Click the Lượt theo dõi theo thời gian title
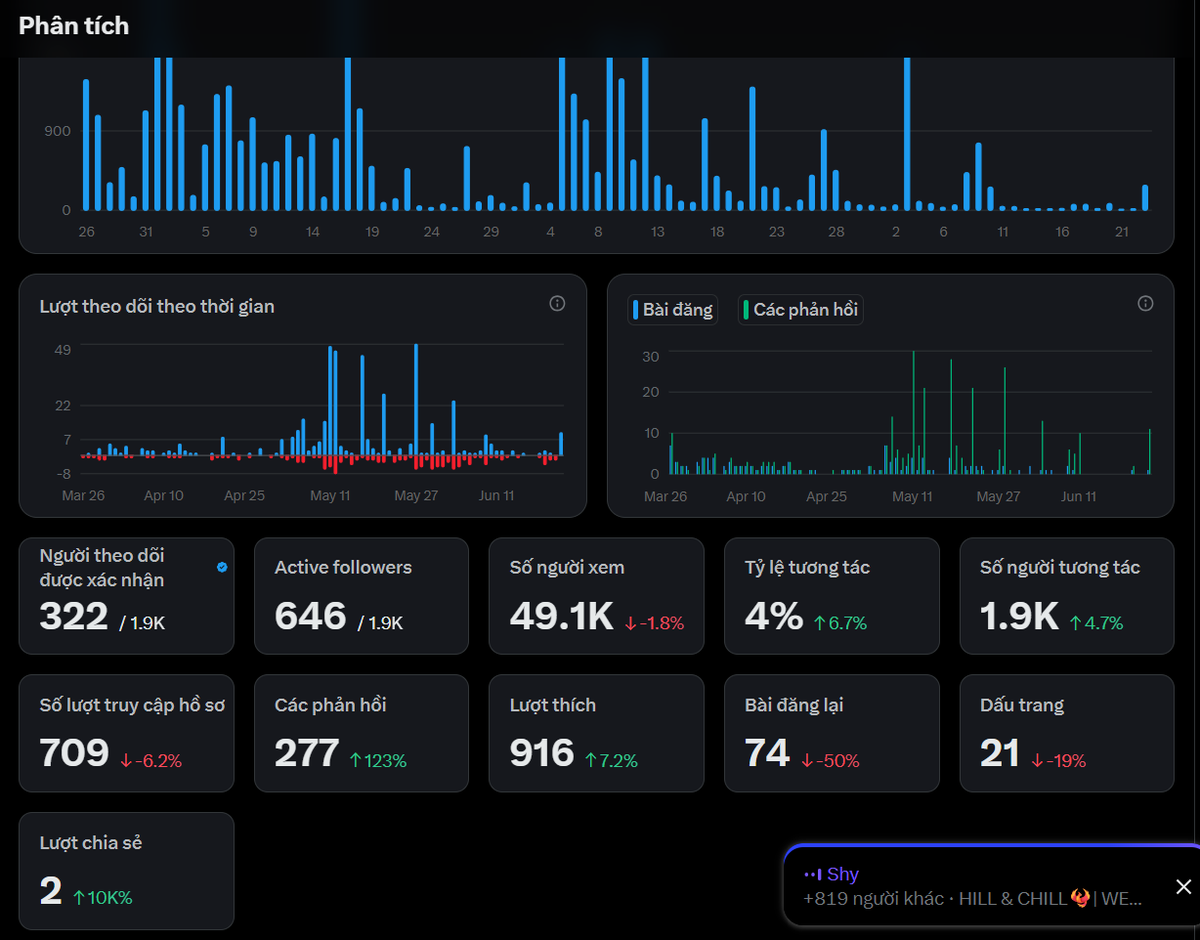 point(157,306)
